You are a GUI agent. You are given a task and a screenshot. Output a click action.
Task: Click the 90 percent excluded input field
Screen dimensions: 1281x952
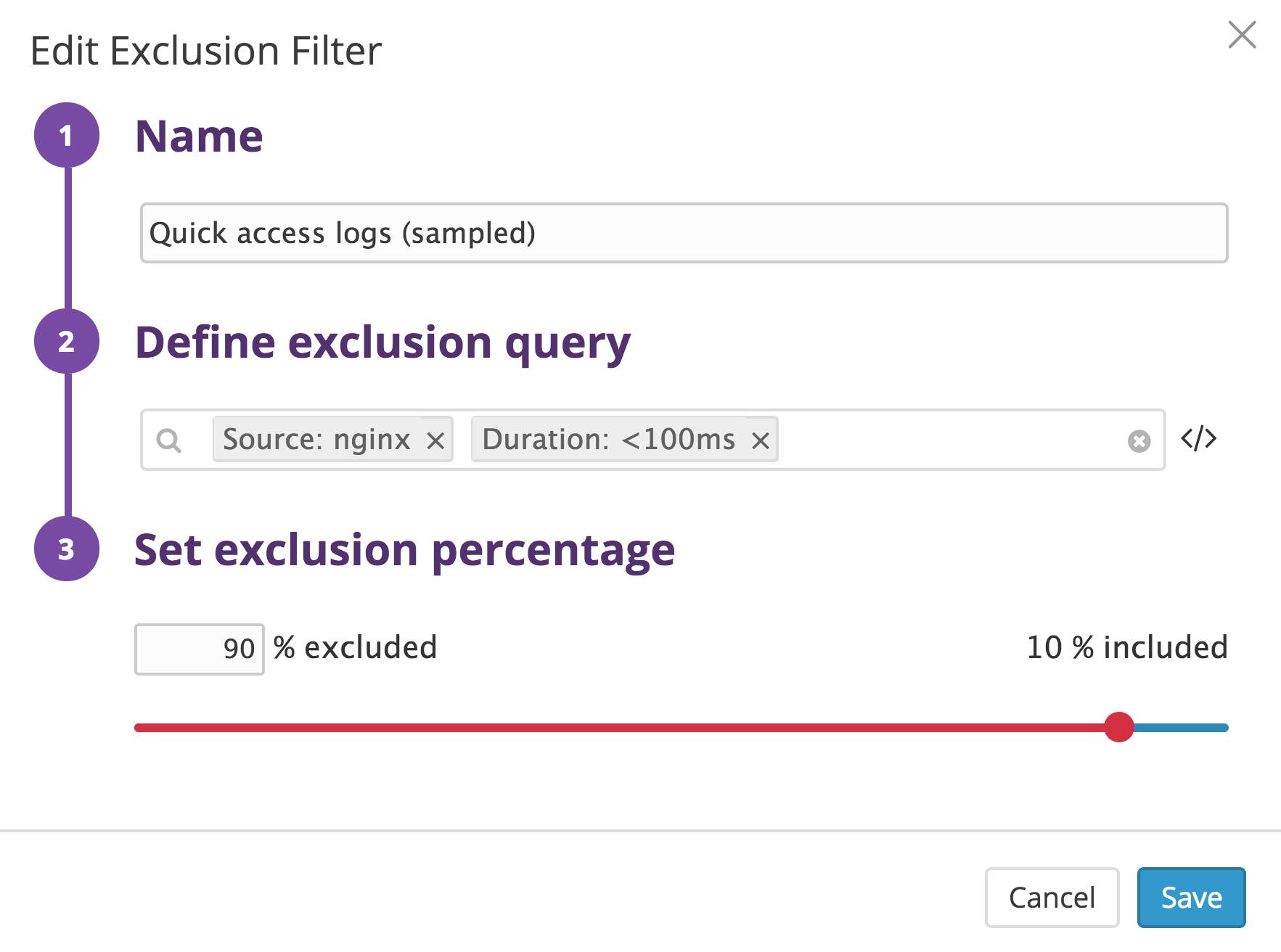(198, 647)
